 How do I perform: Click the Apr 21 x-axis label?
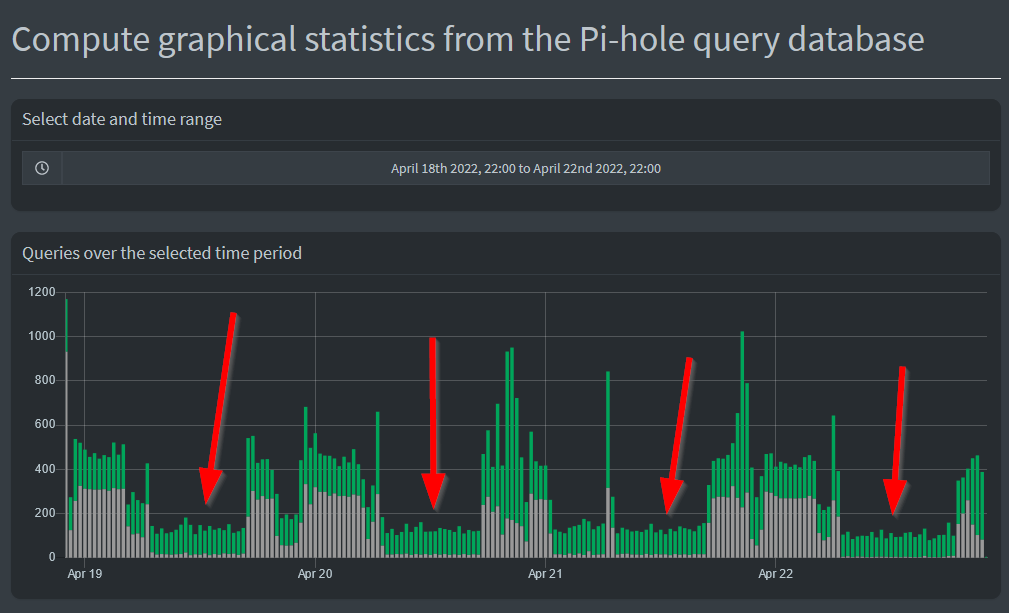click(545, 574)
